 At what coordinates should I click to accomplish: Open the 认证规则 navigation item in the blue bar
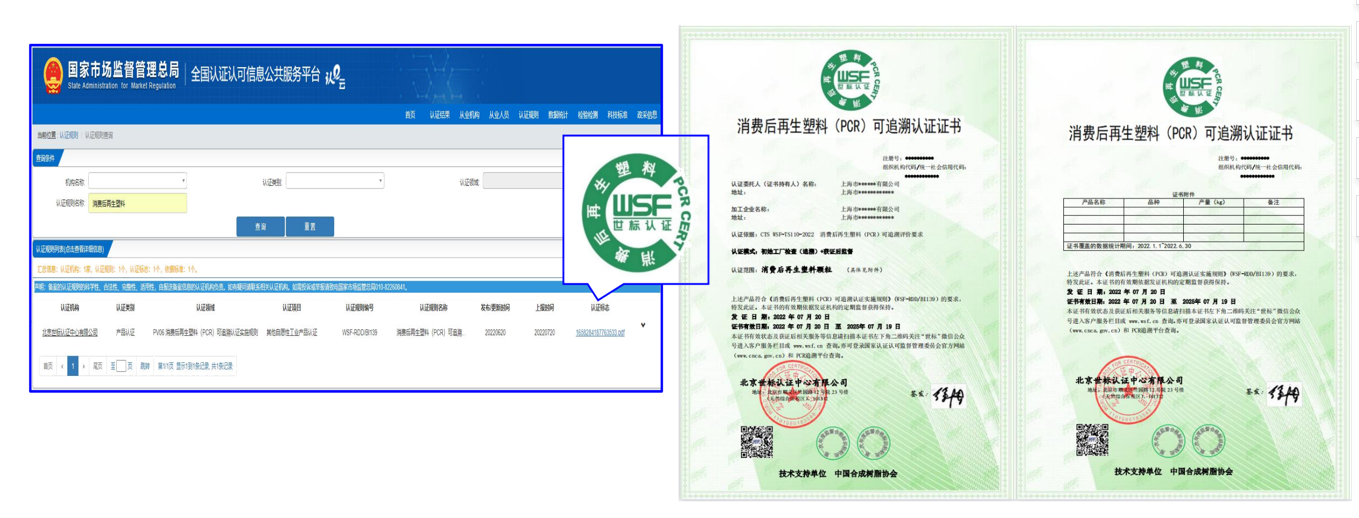528,115
